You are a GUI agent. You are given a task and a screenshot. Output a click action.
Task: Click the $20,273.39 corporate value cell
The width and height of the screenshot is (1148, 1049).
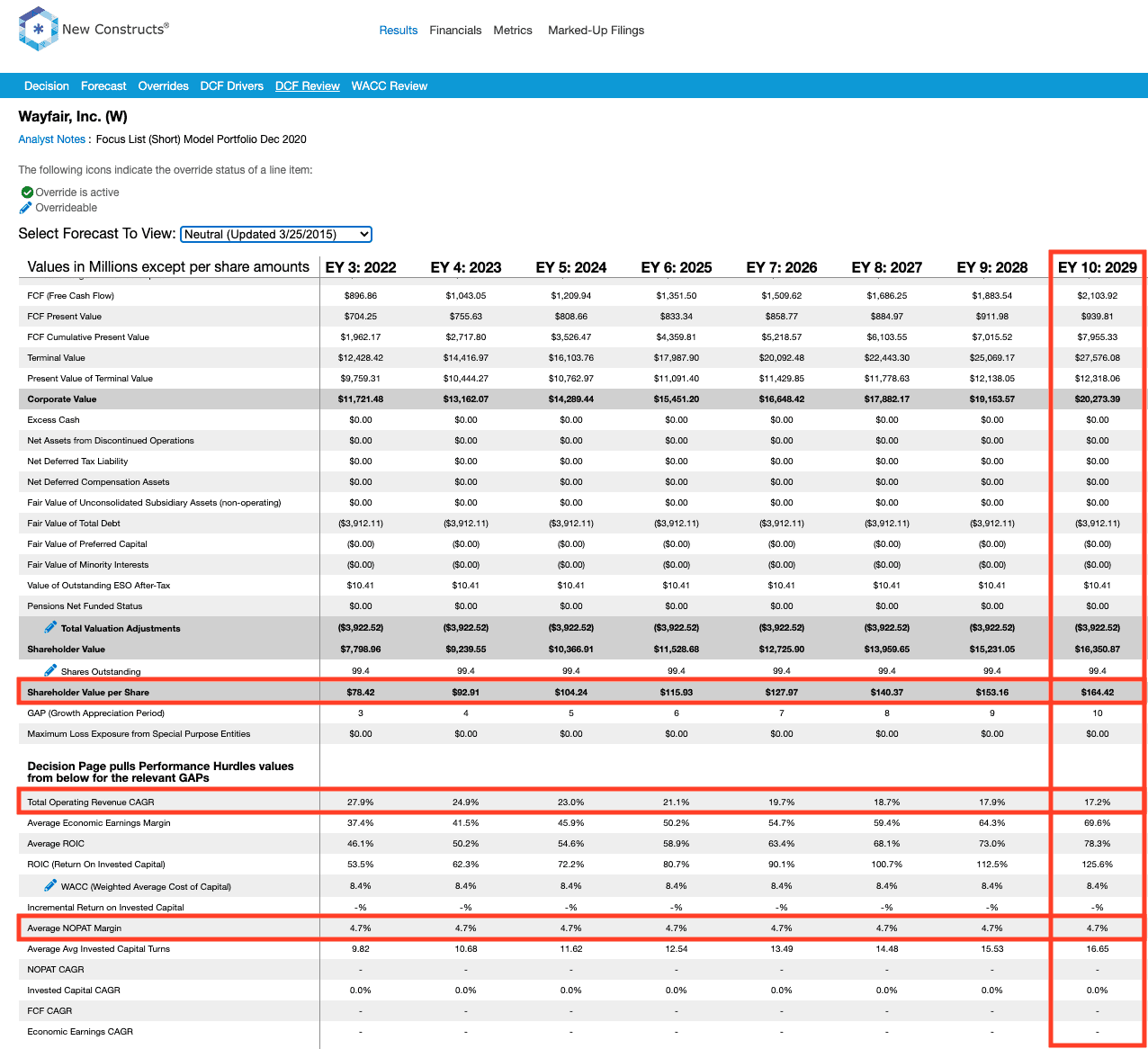[x=1098, y=399]
